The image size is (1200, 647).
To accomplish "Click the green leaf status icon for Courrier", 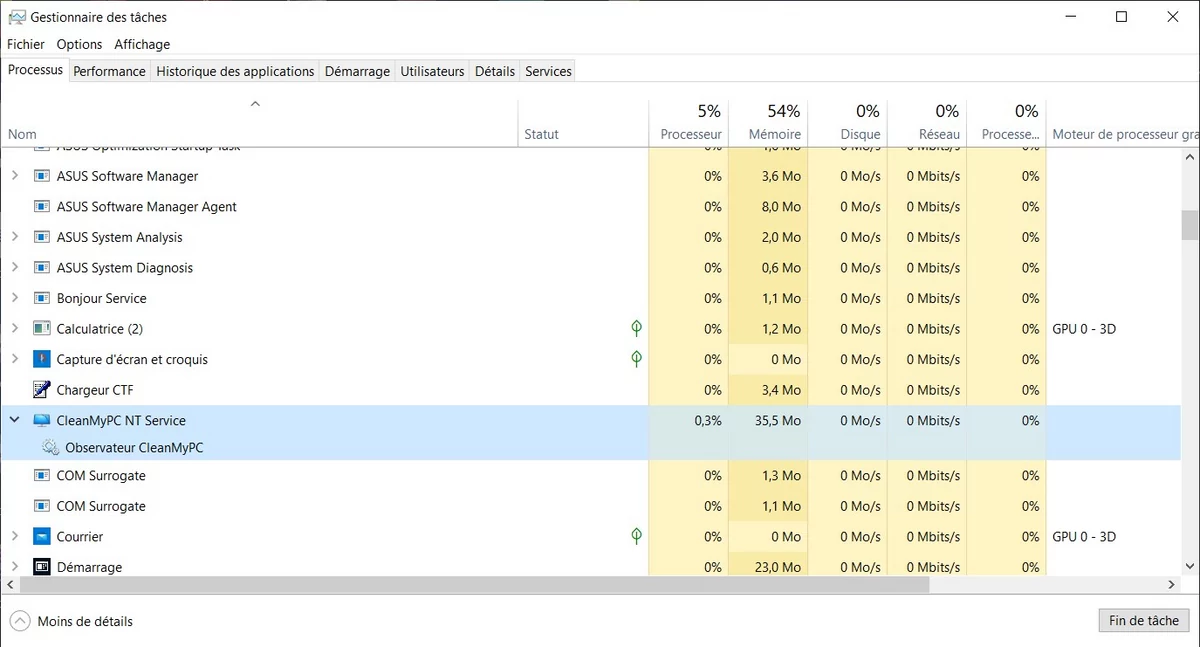I will coord(636,536).
